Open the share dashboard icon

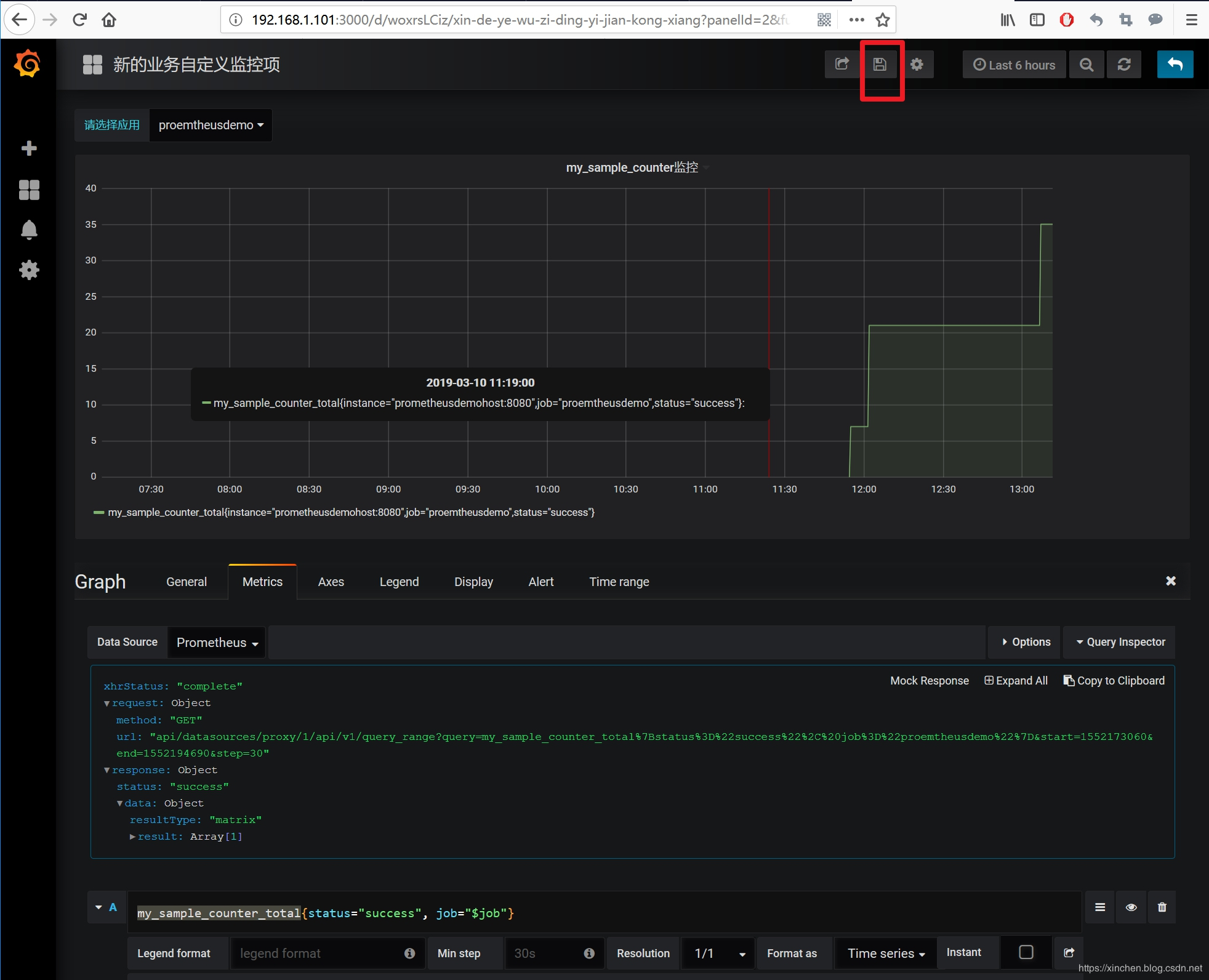tap(841, 65)
